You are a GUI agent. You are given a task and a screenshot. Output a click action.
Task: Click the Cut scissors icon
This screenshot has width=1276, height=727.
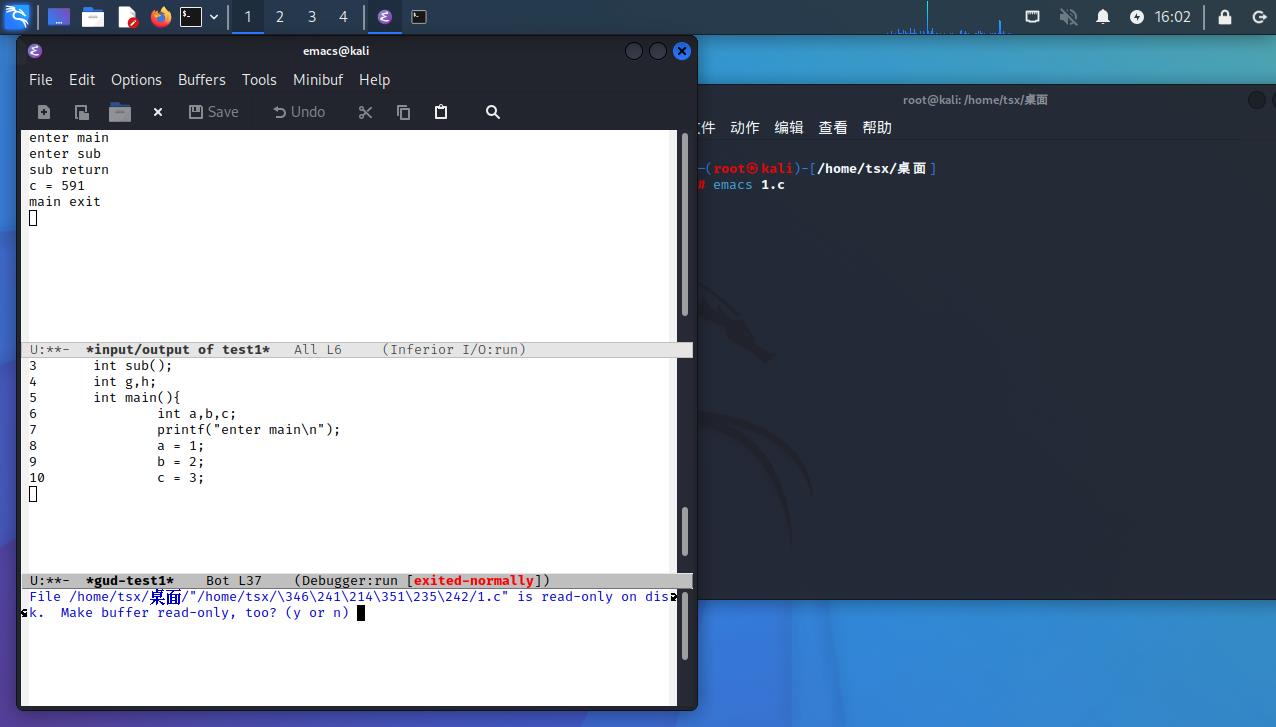[365, 112]
